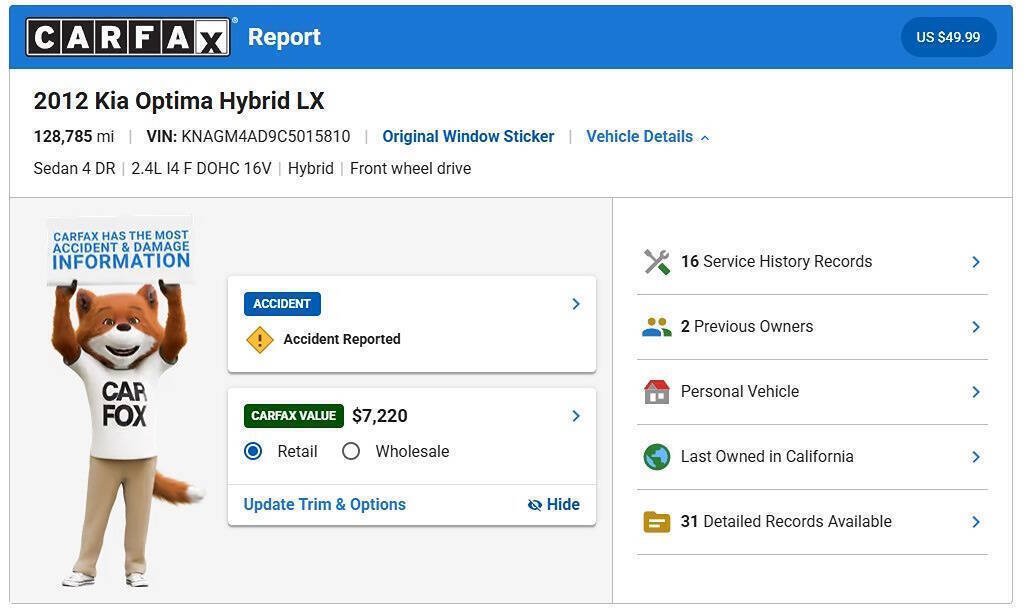Open Detailed Records Available arrow
Viewport: 1032px width, 610px height.
point(976,522)
